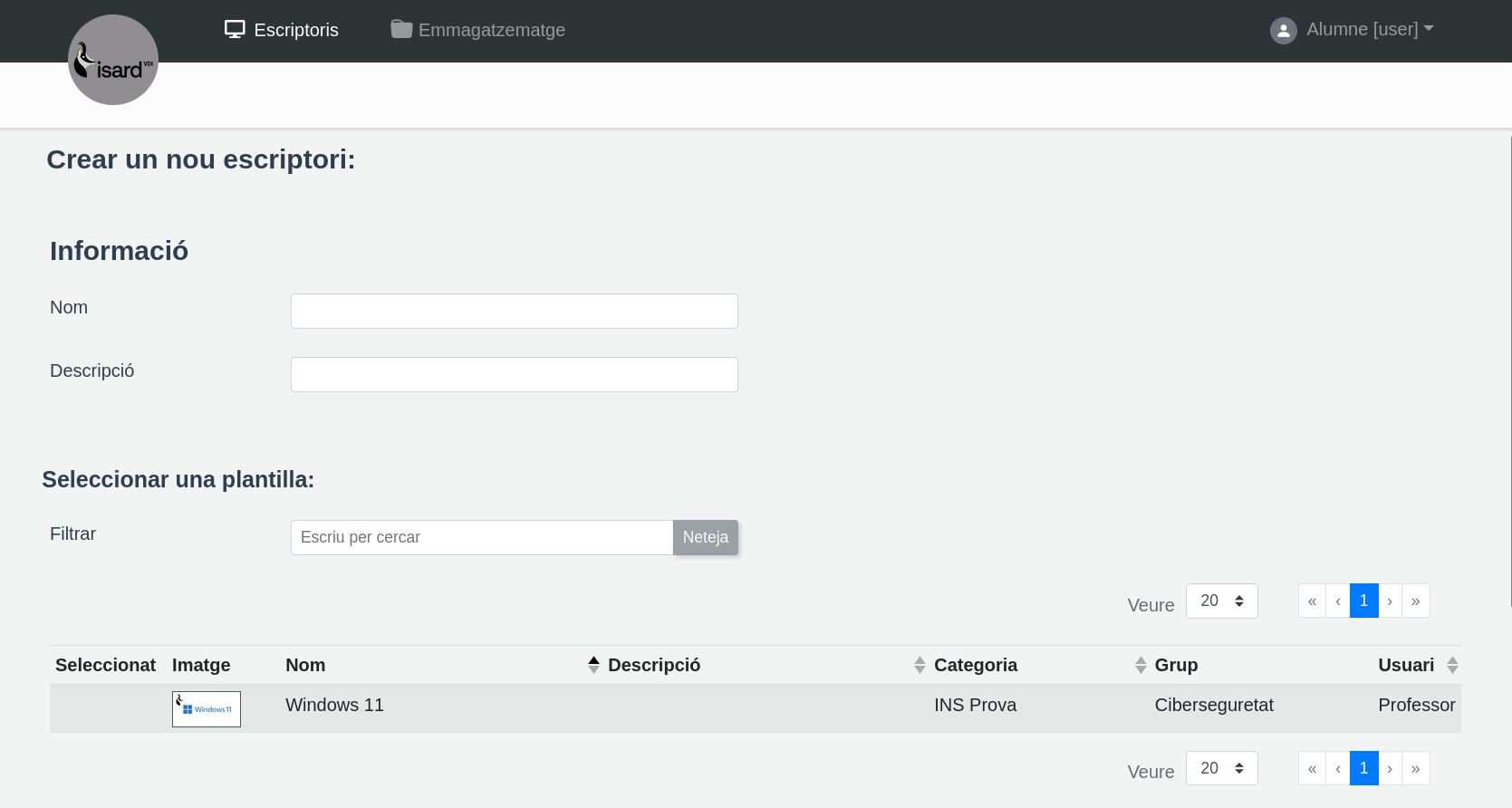Focus the Descripció input field

[514, 375]
